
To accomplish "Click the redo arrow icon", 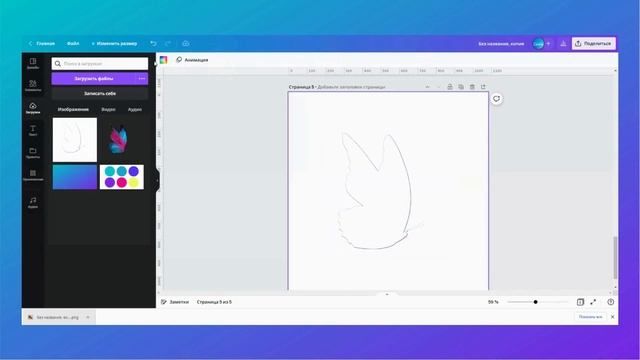I will 168,43.
